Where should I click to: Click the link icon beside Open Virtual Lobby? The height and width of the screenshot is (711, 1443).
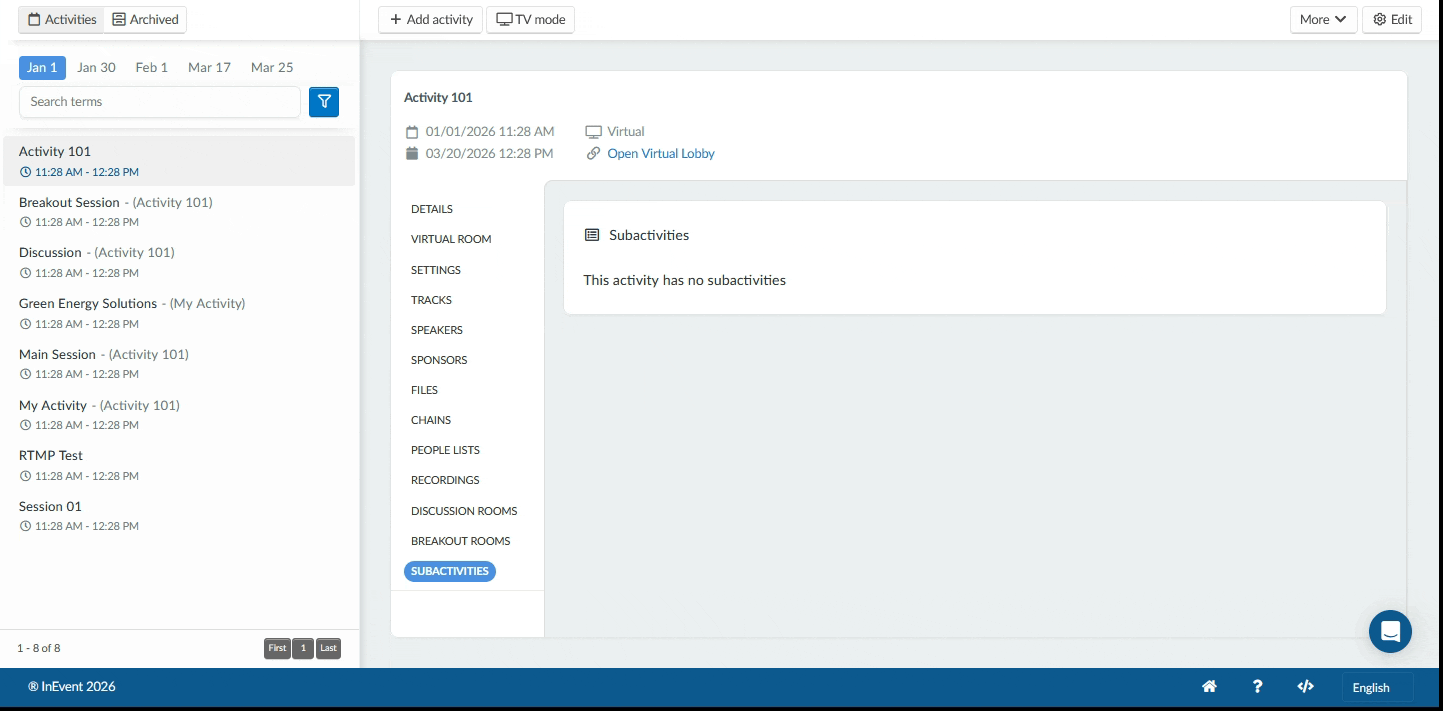click(x=594, y=154)
